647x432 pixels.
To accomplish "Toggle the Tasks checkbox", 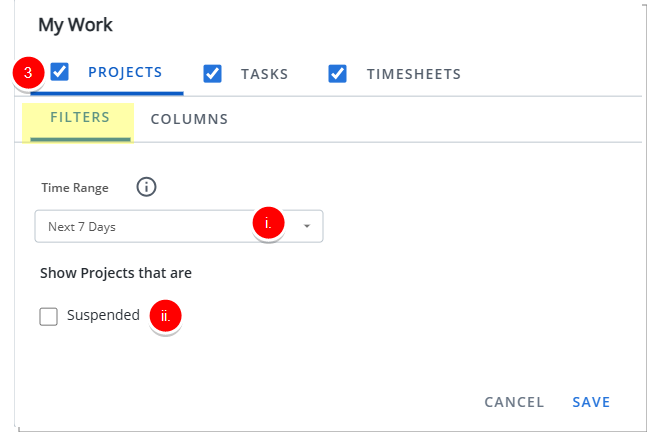I will tap(212, 73).
